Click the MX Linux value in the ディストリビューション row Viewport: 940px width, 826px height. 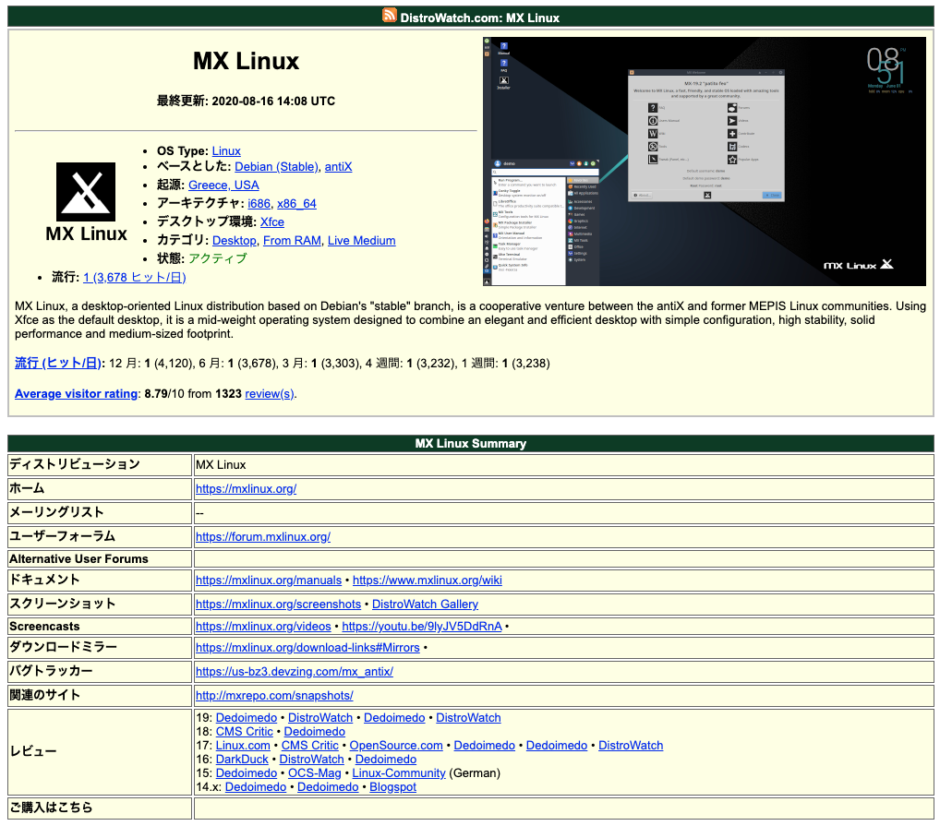[221, 465]
